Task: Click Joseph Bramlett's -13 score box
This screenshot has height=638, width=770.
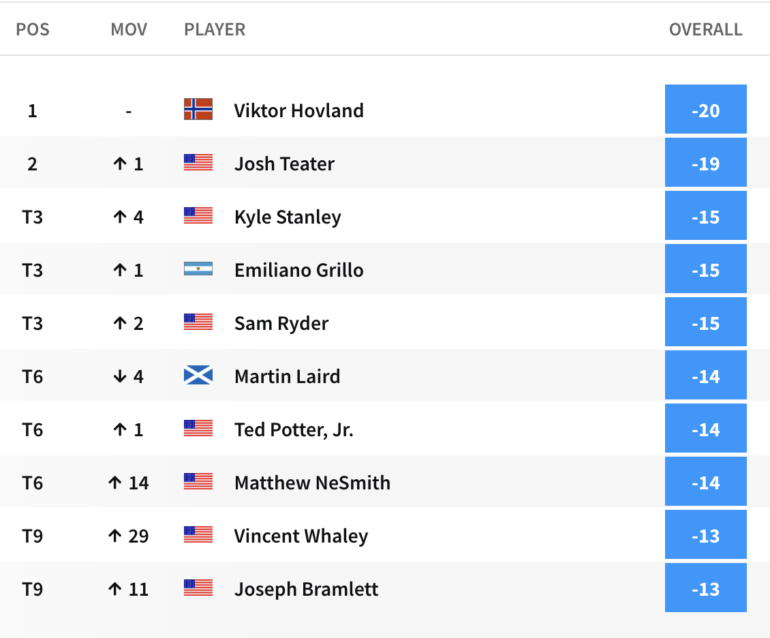Action: point(706,587)
